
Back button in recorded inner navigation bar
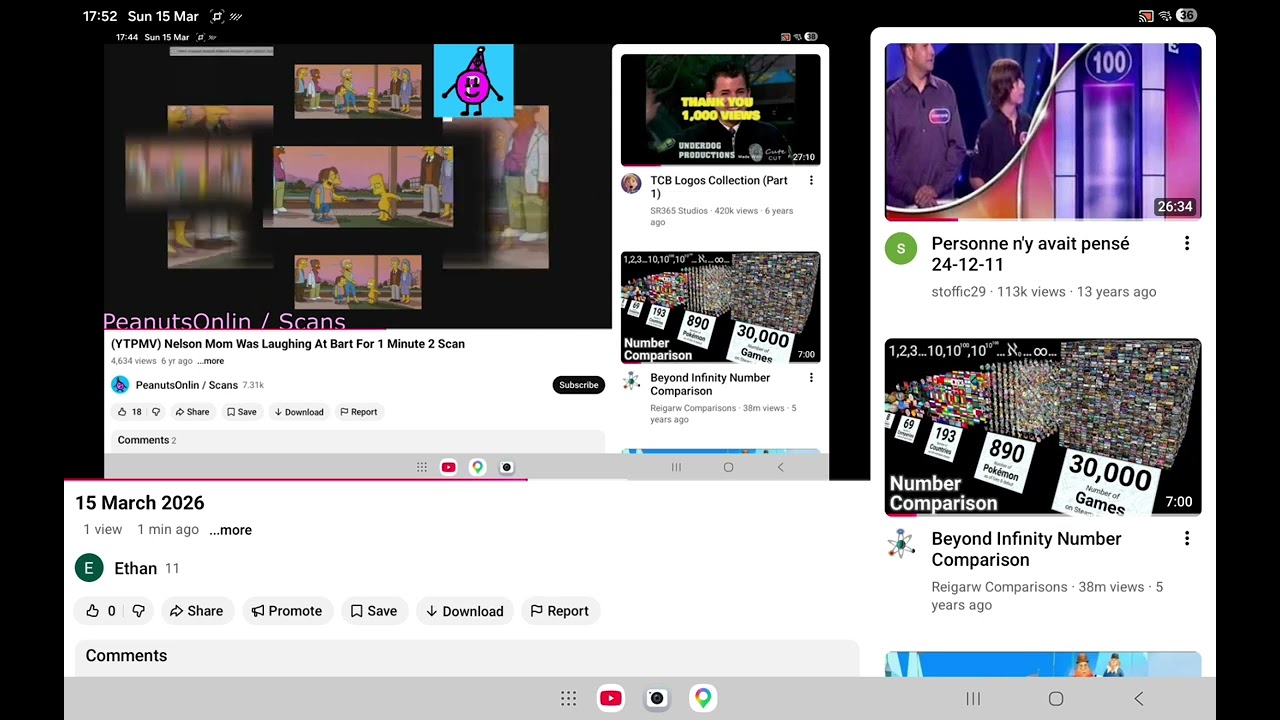[781, 467]
